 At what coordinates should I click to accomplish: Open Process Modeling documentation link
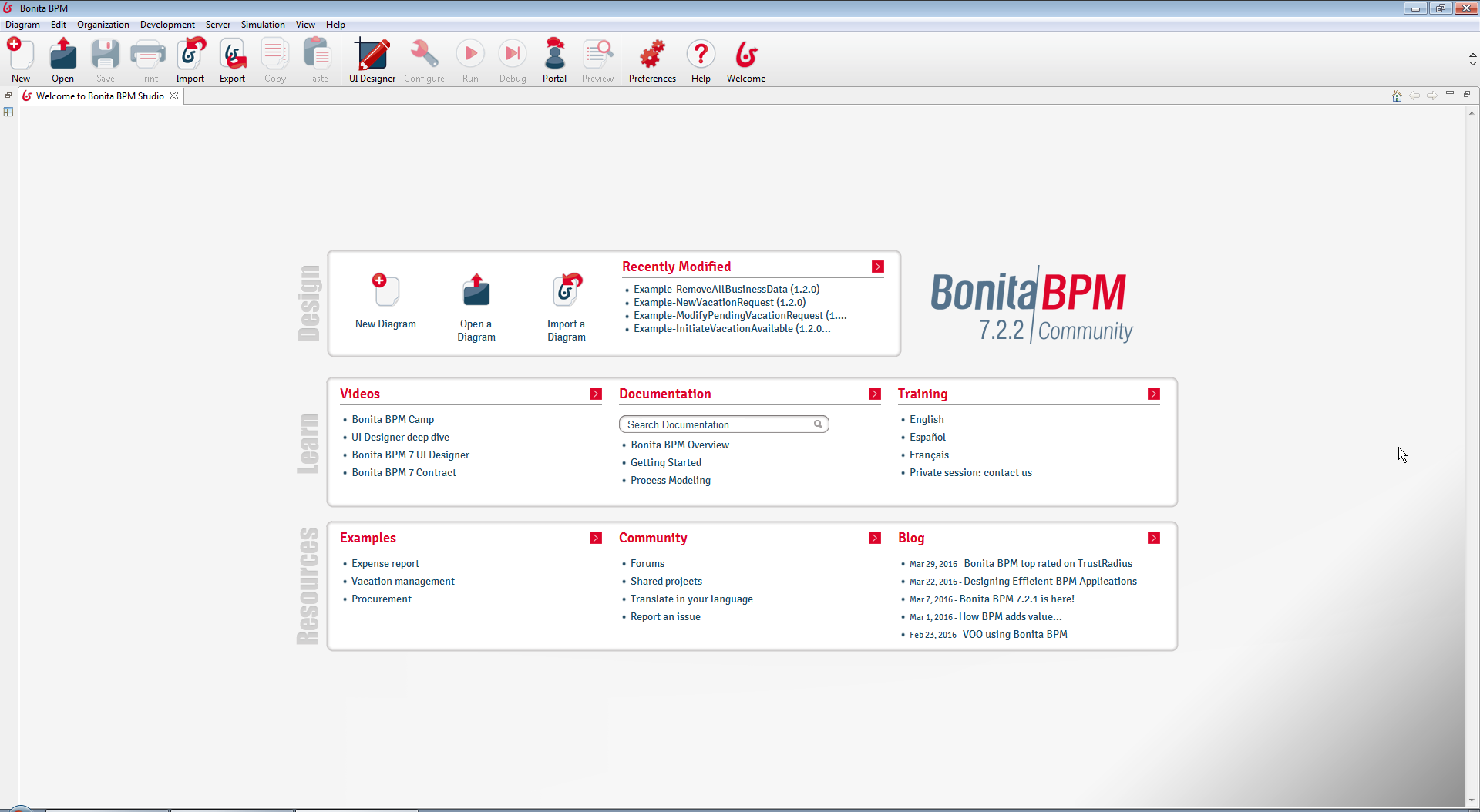tap(671, 480)
